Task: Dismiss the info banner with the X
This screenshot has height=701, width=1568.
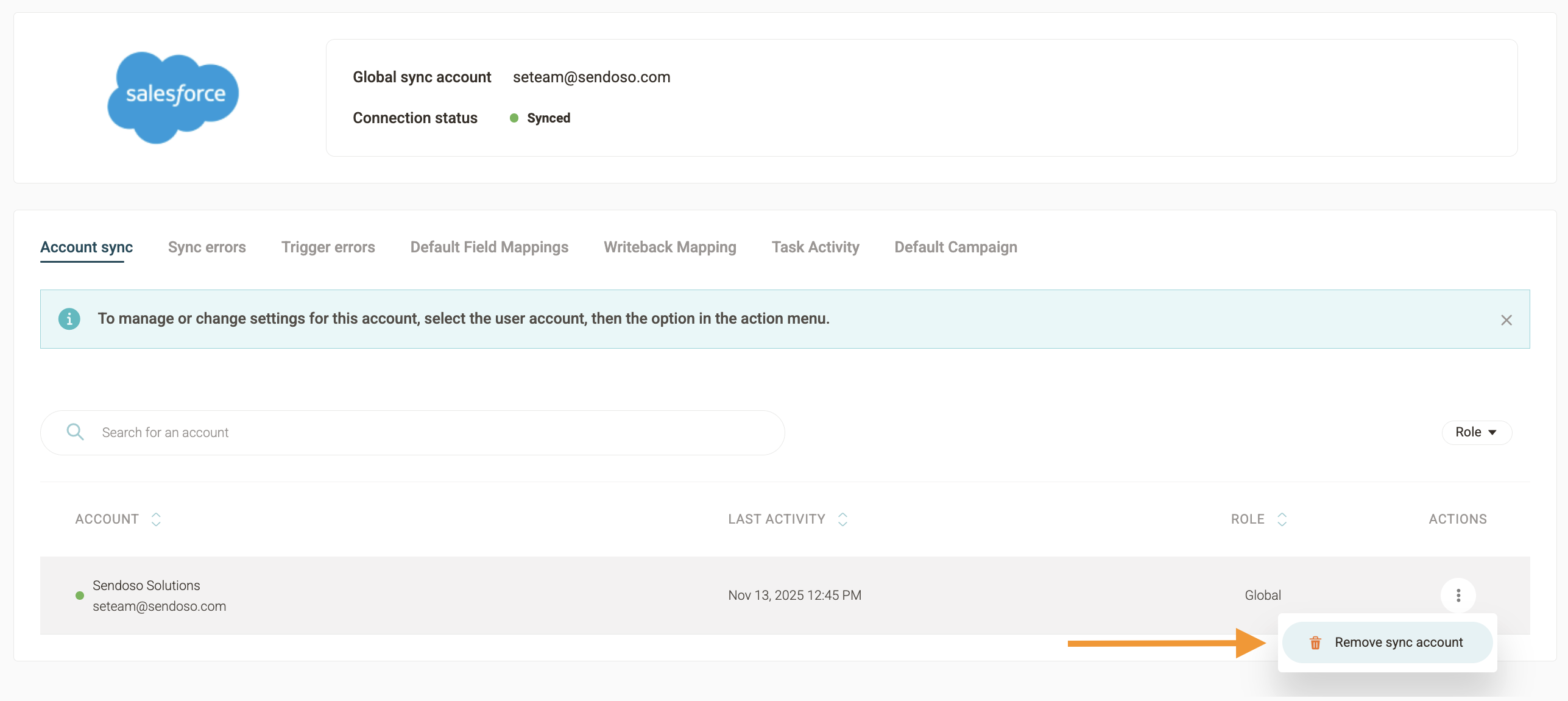Action: [x=1506, y=320]
